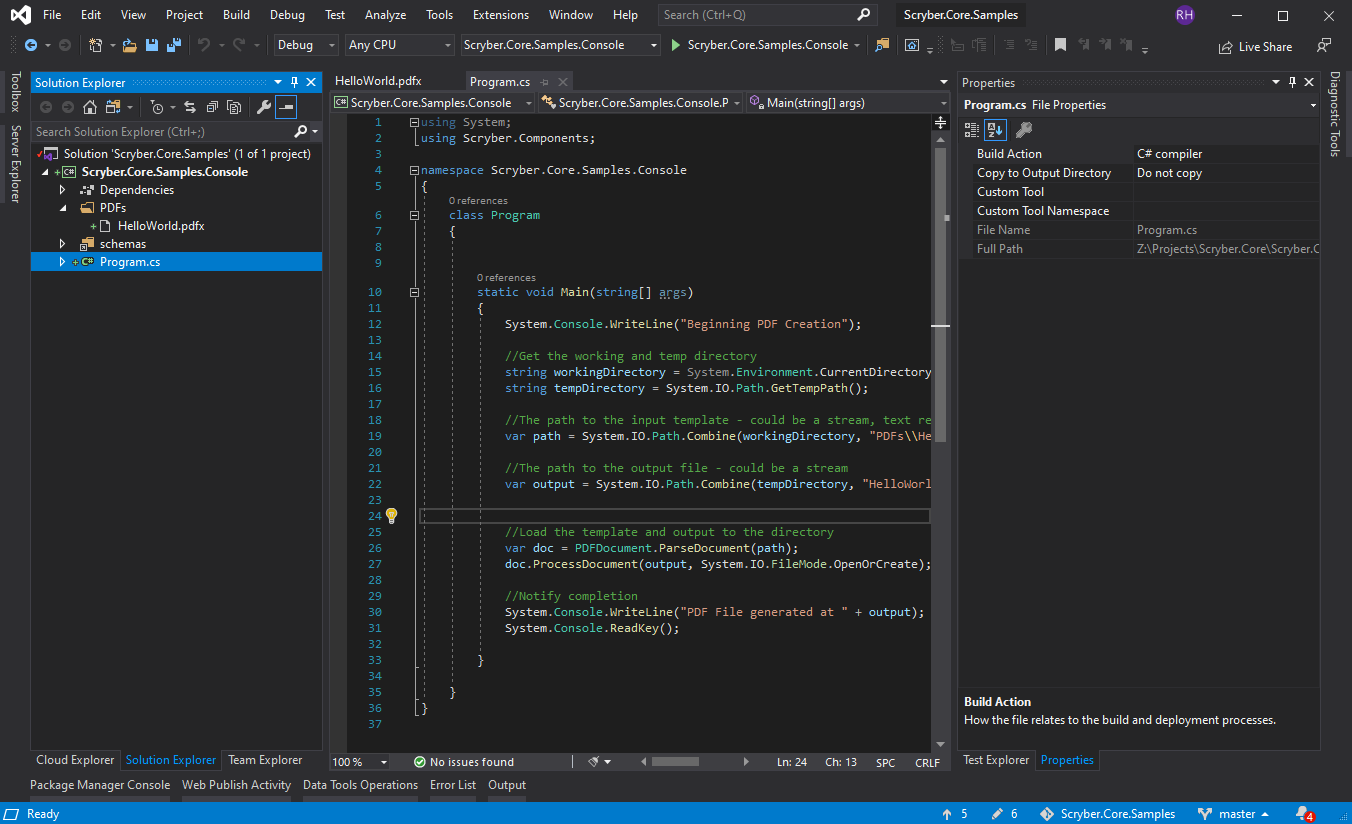Open the Debug configuration dropdown
Screen dimensions: 1352x824
(307, 45)
